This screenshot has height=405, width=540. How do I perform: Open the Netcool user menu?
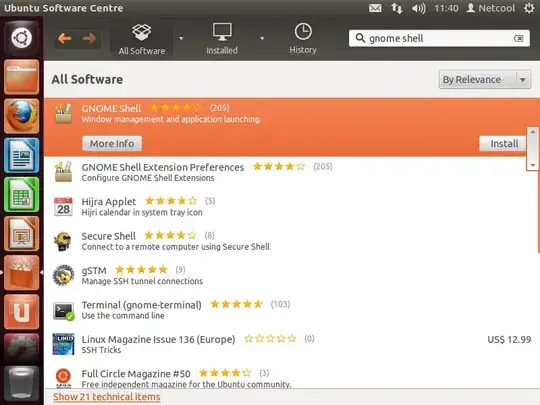coord(491,8)
